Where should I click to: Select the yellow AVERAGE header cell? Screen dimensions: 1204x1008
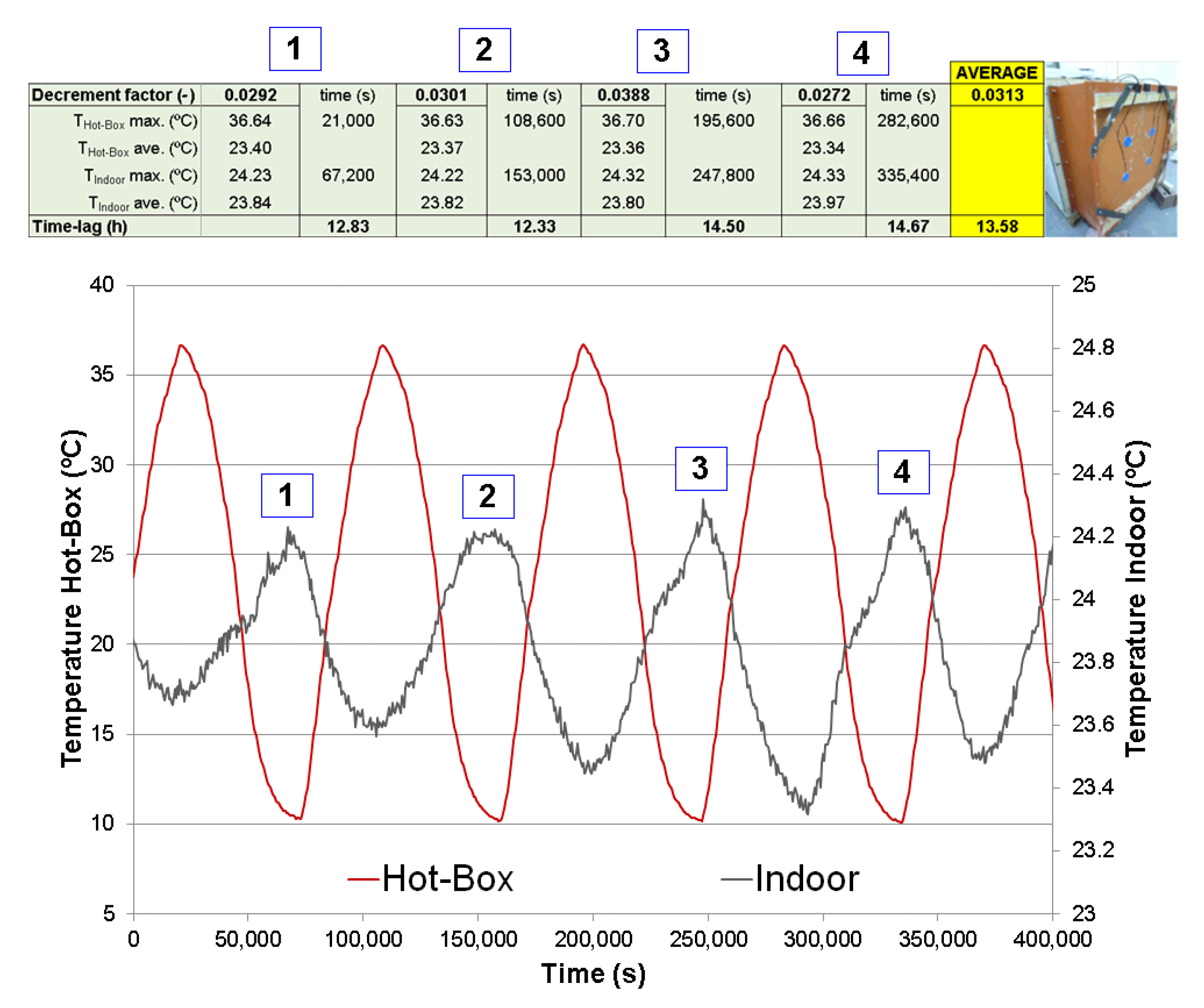pos(997,73)
